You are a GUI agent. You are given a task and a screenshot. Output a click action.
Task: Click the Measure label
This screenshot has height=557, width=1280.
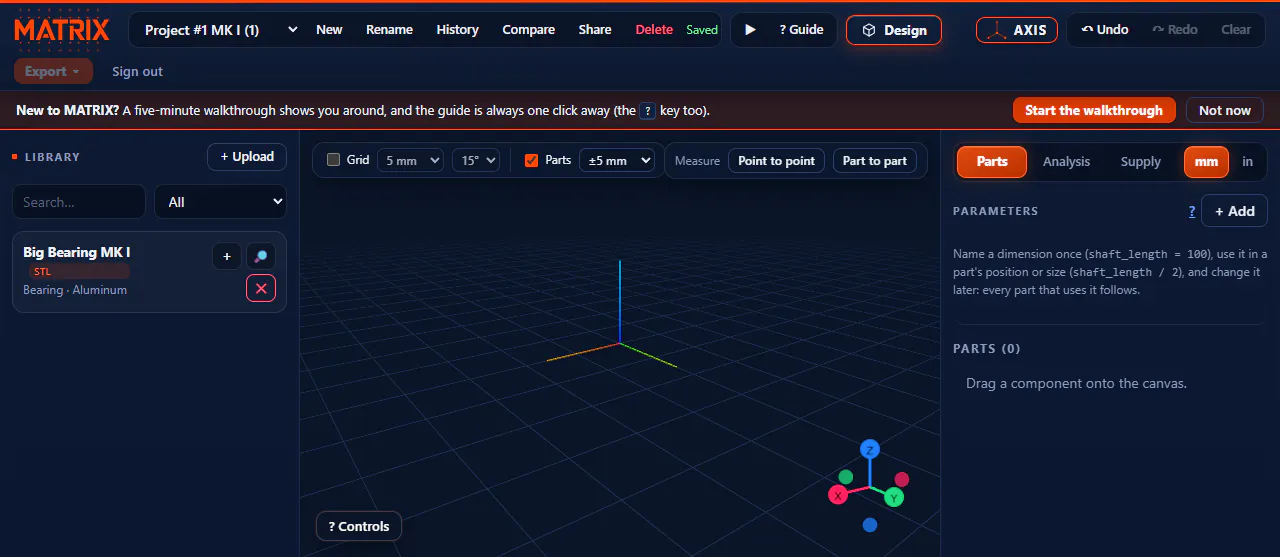click(x=697, y=160)
